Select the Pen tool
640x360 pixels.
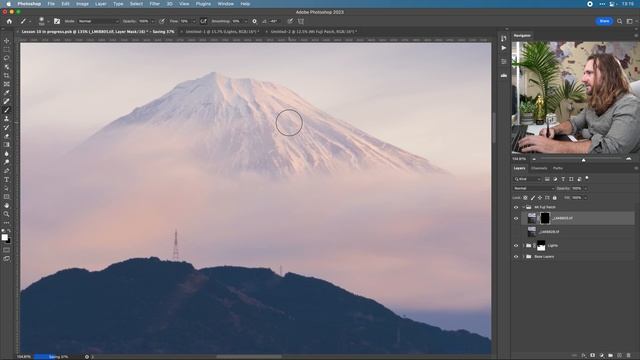pyautogui.click(x=7, y=171)
